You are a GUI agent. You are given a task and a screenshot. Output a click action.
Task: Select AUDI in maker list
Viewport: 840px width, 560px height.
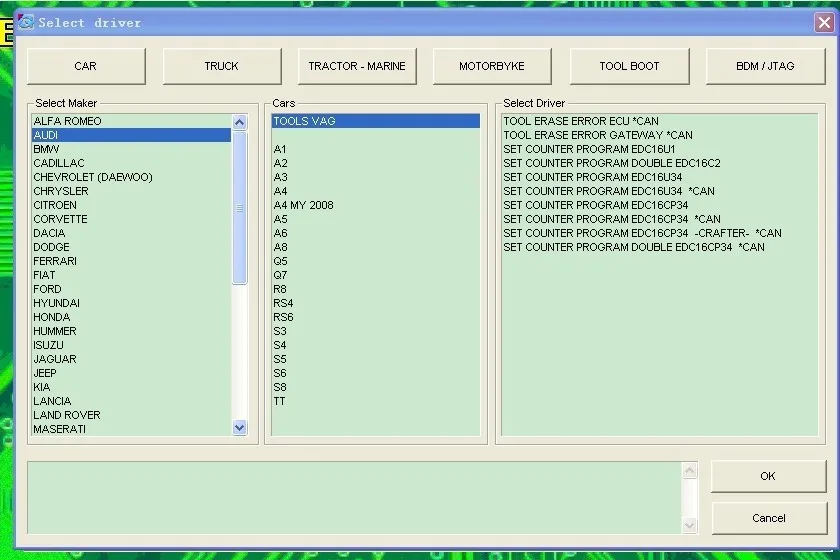point(131,135)
